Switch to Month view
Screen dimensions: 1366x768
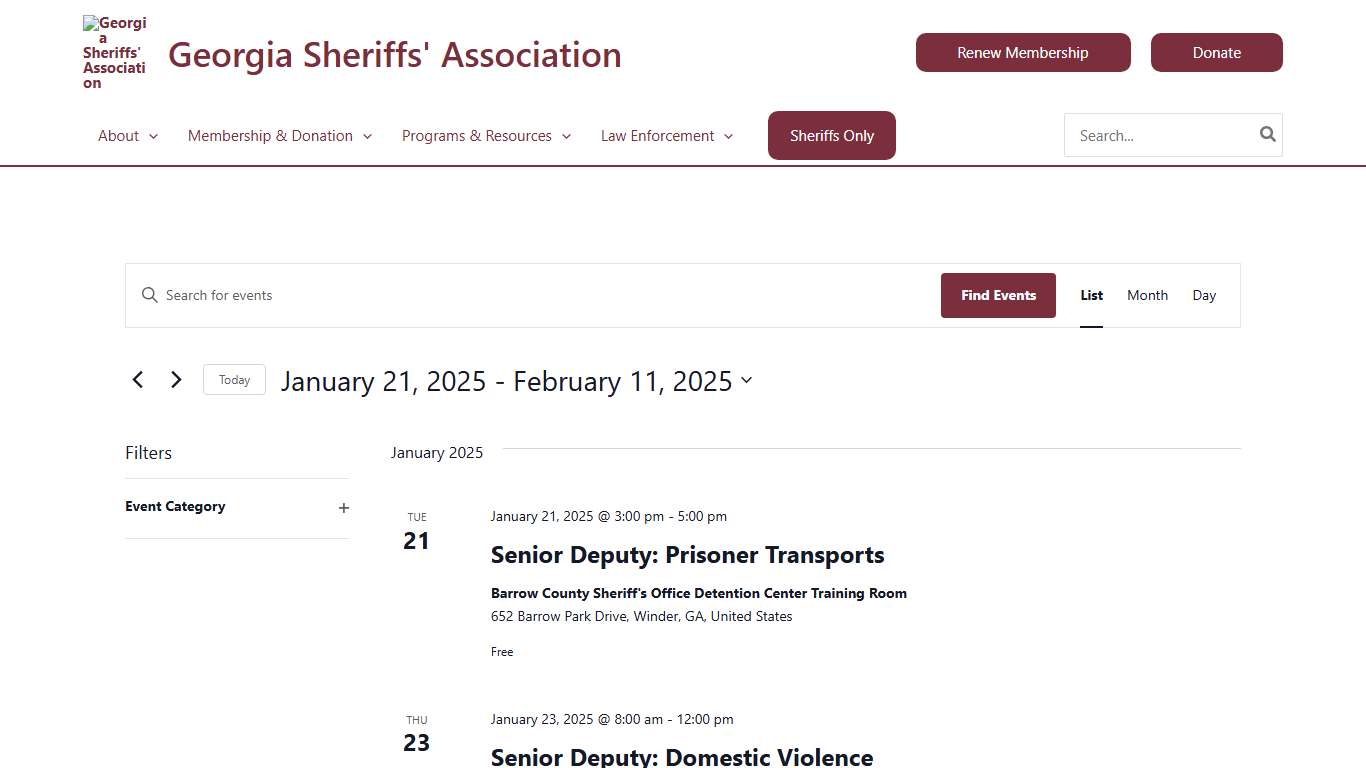(1147, 295)
